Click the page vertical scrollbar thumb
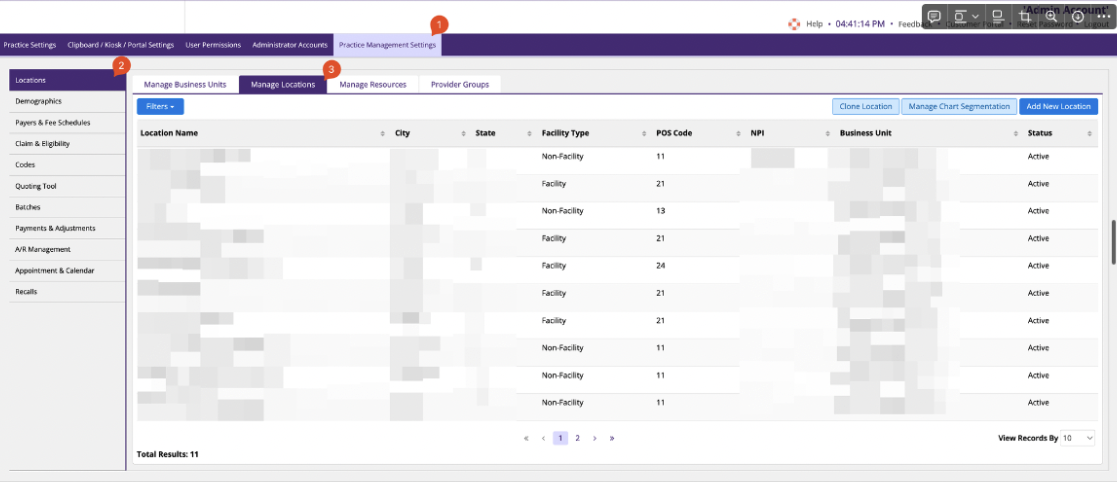This screenshot has width=1117, height=482. (x=1113, y=242)
